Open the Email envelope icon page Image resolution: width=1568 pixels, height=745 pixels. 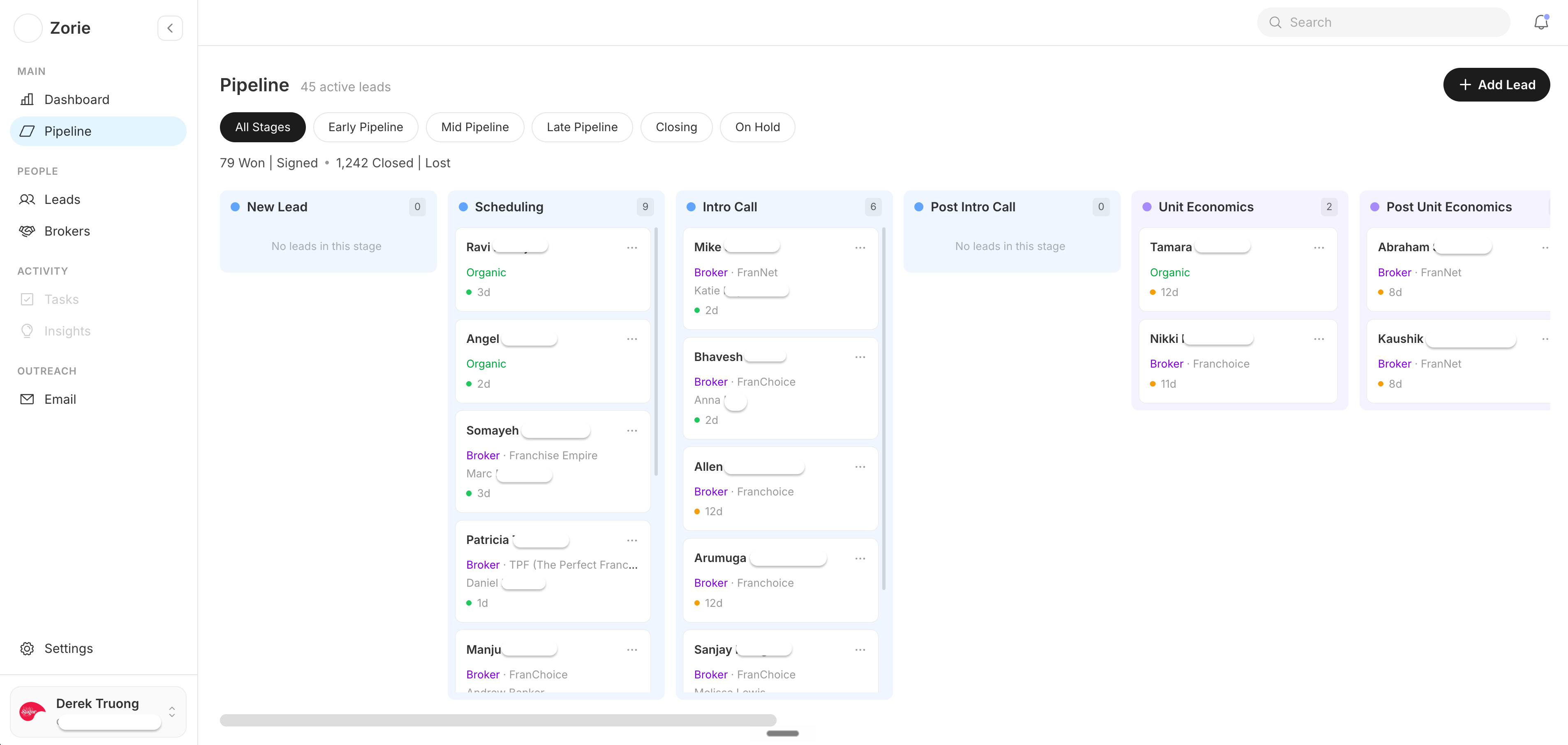[28, 399]
